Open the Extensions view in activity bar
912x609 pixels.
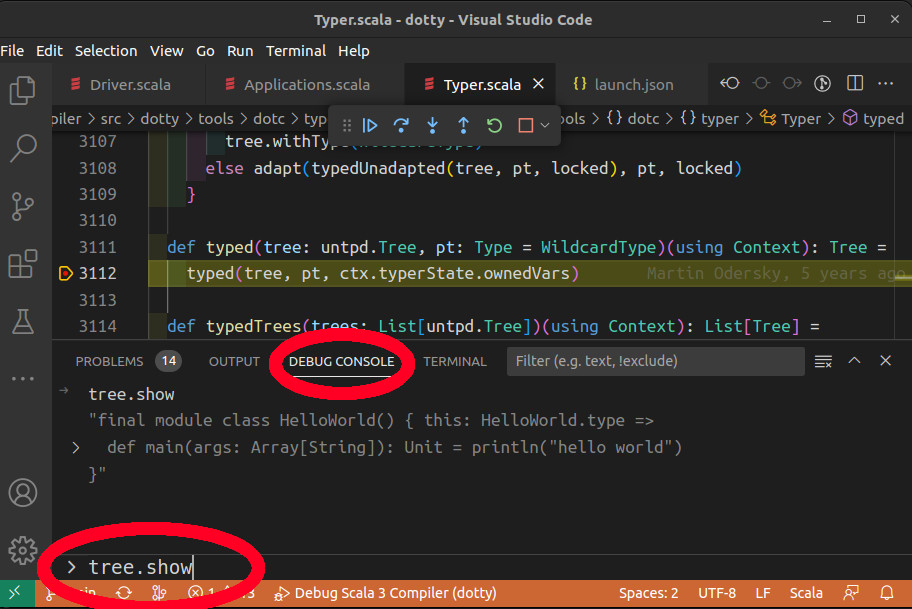(x=23, y=264)
